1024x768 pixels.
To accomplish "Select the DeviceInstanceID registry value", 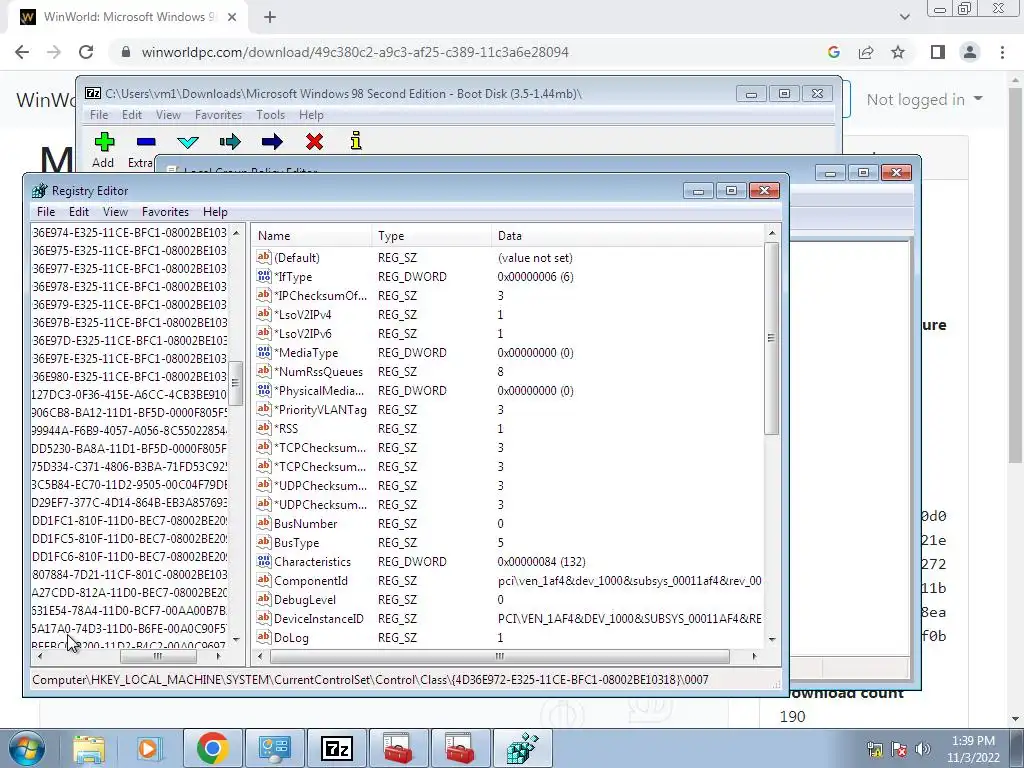I will (x=318, y=618).
